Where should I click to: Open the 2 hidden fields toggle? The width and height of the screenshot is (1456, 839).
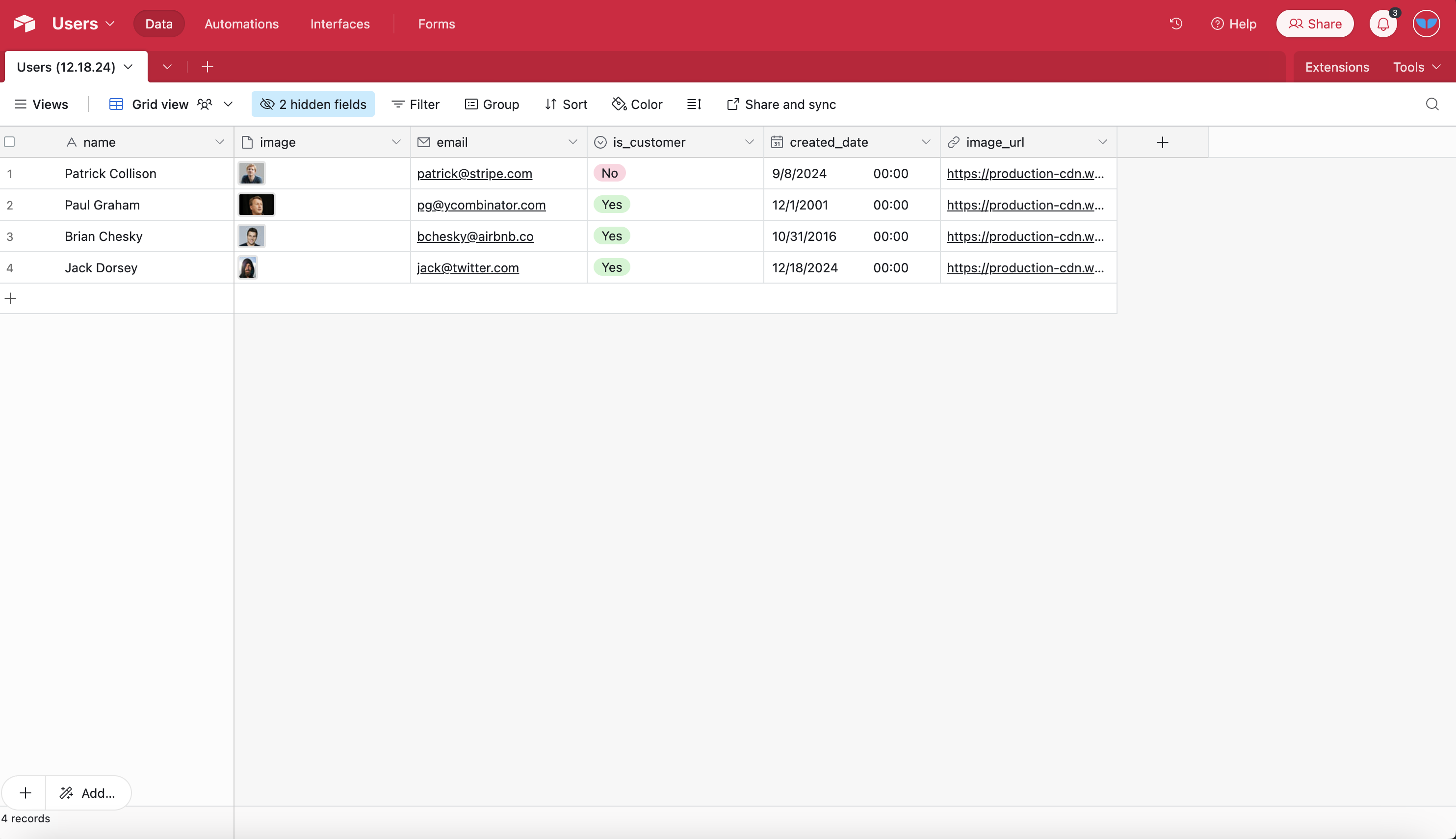(313, 105)
